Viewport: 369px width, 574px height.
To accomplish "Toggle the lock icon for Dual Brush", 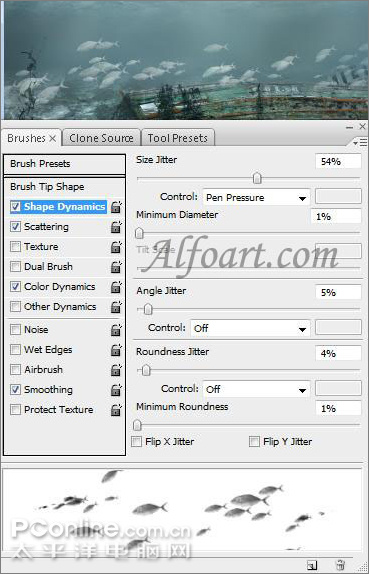I will pos(116,267).
